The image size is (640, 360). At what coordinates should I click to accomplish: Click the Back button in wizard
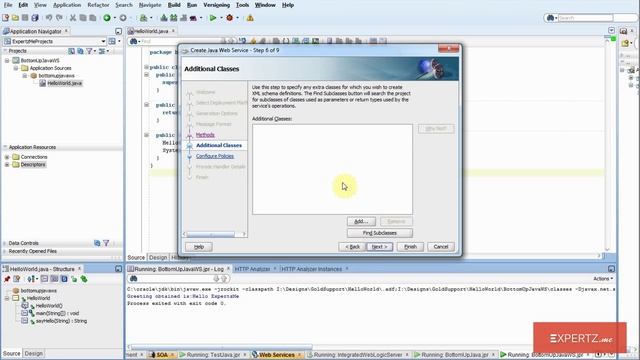(x=352, y=247)
